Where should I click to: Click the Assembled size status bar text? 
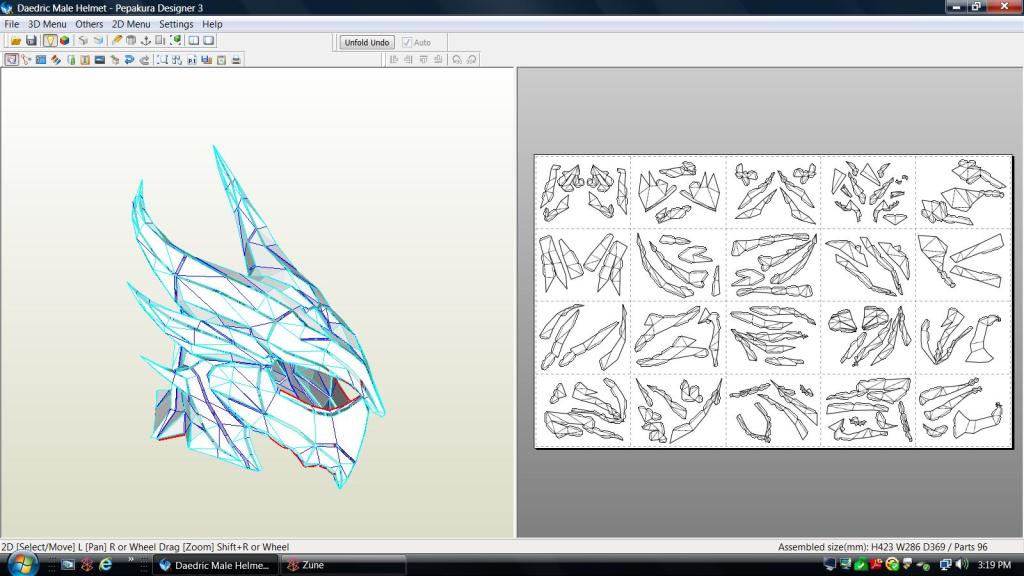click(x=883, y=547)
